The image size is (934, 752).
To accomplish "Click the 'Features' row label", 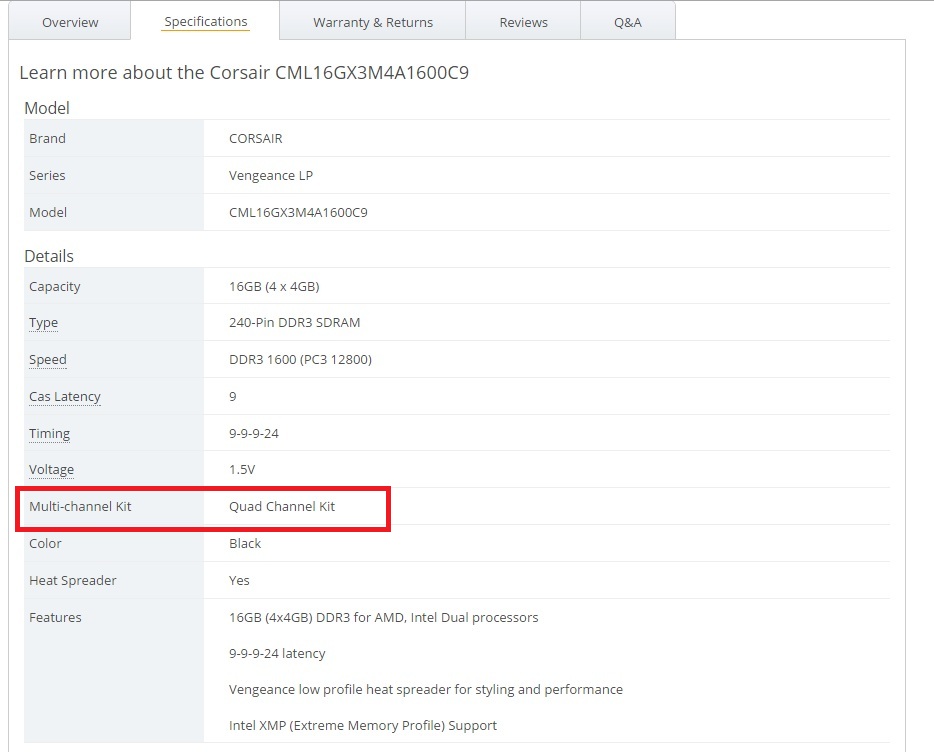I will [x=55, y=617].
